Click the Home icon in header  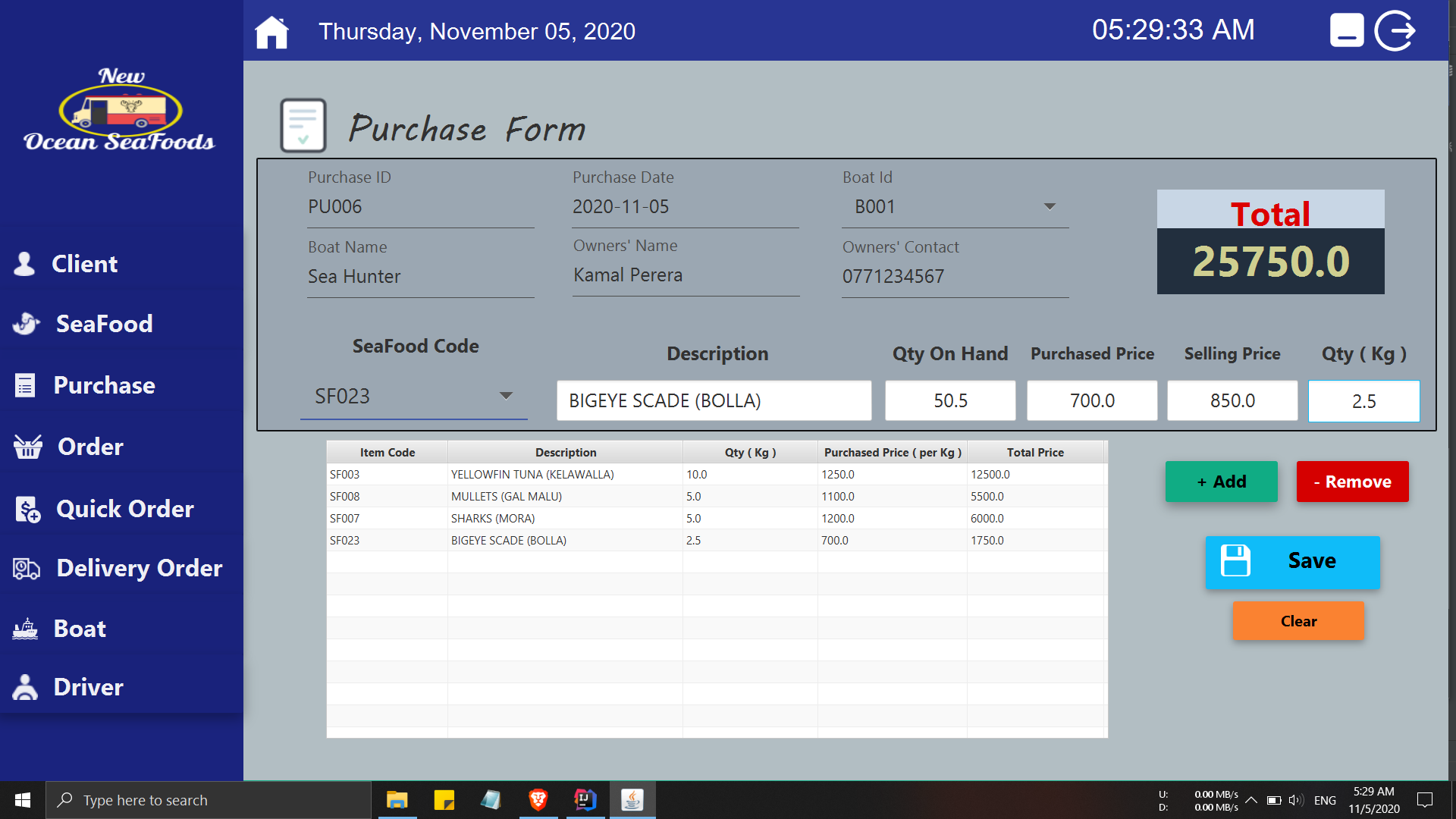[271, 32]
